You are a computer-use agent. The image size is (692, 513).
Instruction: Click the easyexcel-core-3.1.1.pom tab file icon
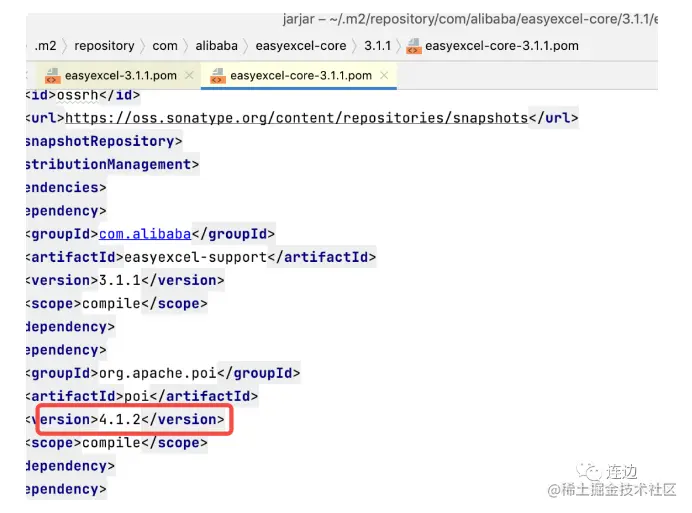coord(218,76)
